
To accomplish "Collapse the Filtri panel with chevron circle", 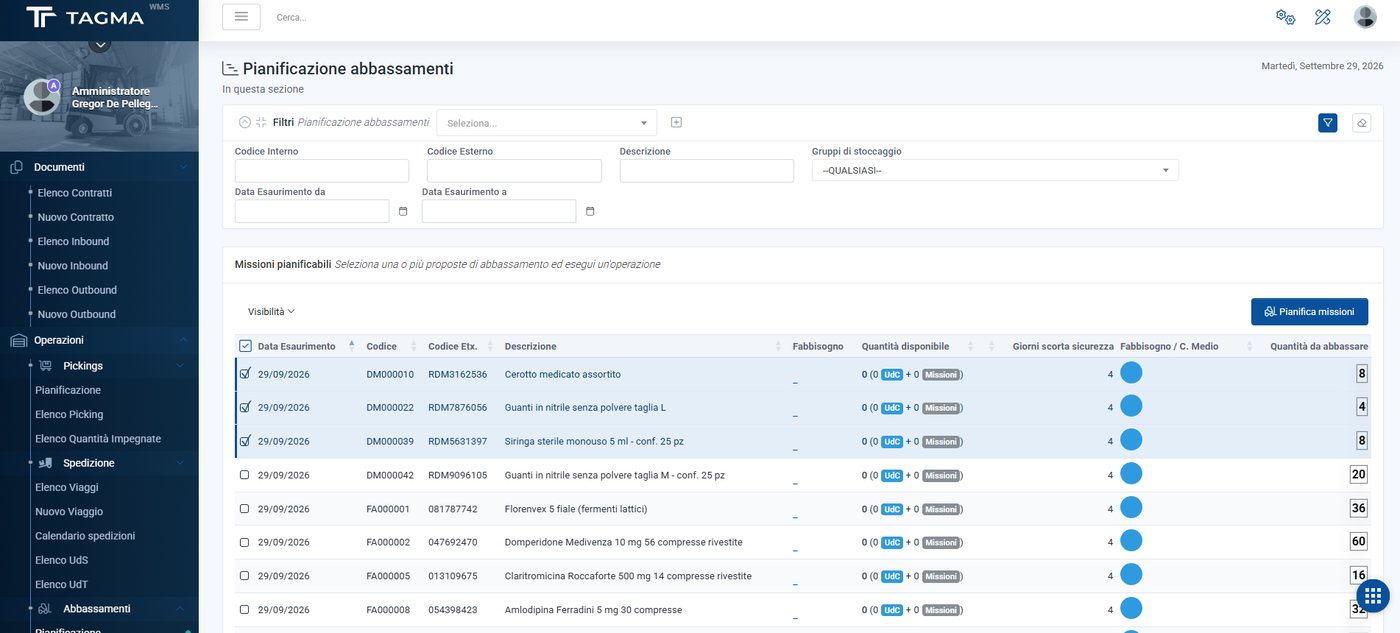I will [245, 122].
